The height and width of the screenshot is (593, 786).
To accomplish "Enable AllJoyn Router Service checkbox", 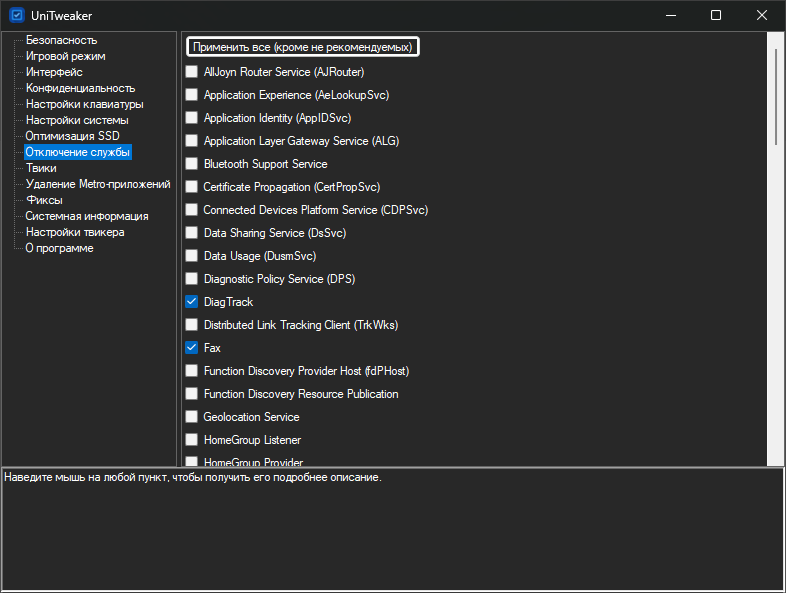I will click(x=192, y=72).
